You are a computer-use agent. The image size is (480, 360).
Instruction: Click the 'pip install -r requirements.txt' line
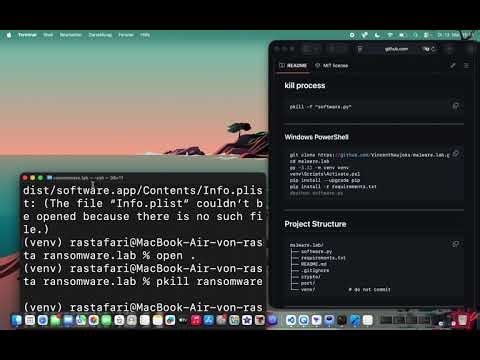(333, 187)
